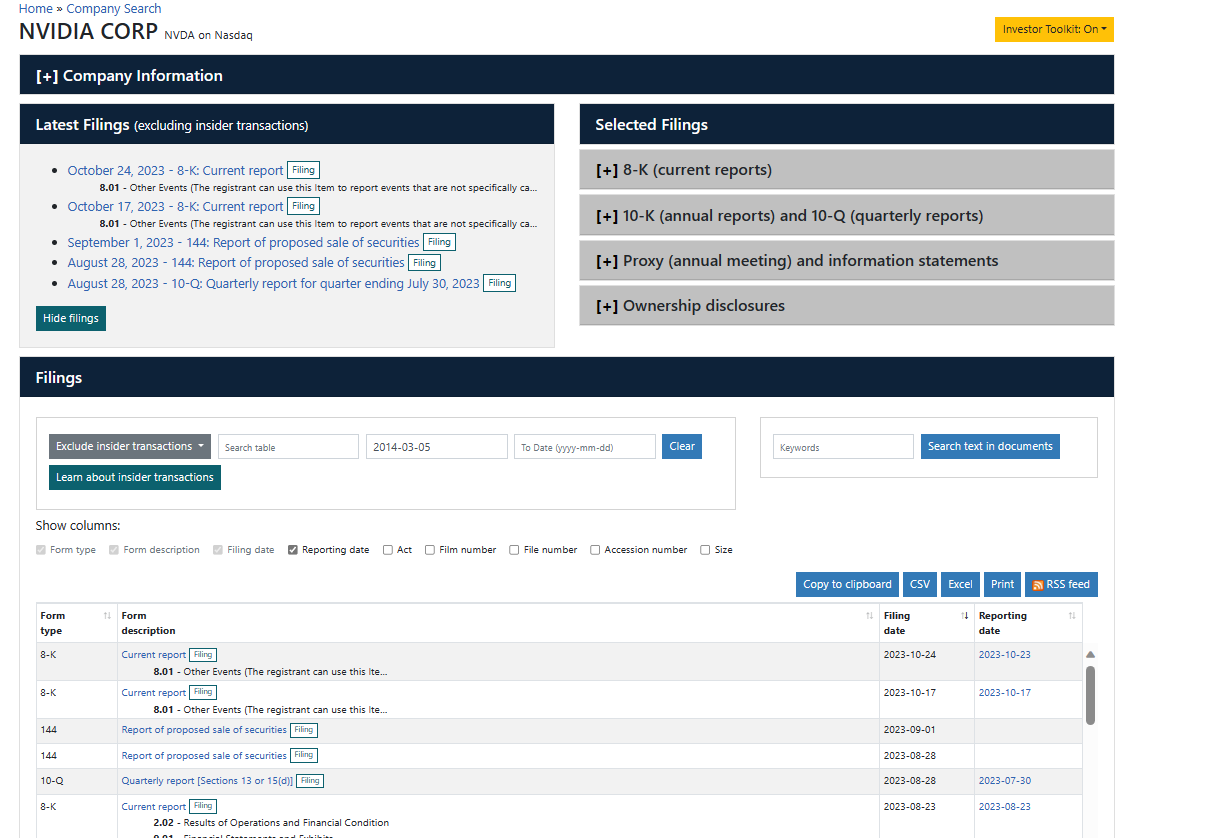Click Filing badge next to September 1 144

pos(439,242)
